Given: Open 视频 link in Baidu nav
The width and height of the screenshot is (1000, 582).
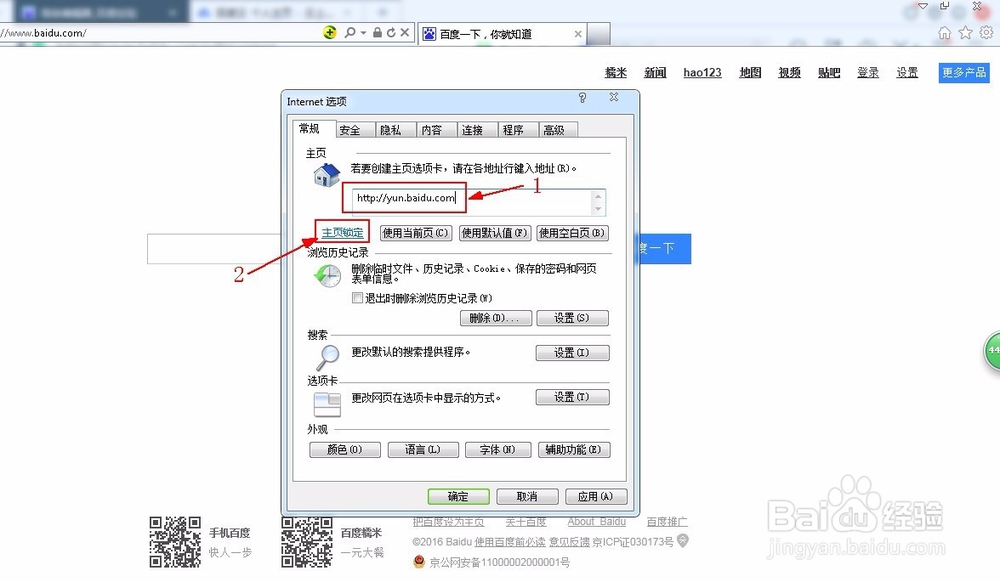Looking at the screenshot, I should [x=790, y=73].
